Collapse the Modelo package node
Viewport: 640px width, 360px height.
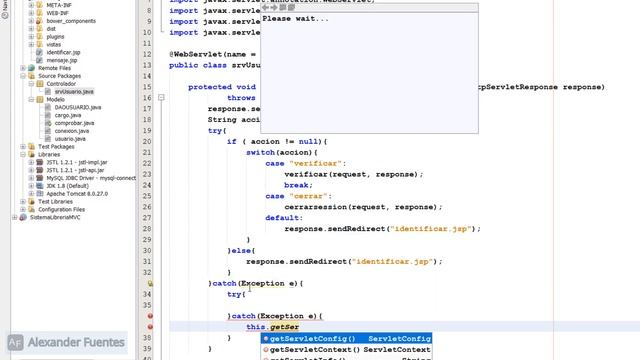pos(31,100)
